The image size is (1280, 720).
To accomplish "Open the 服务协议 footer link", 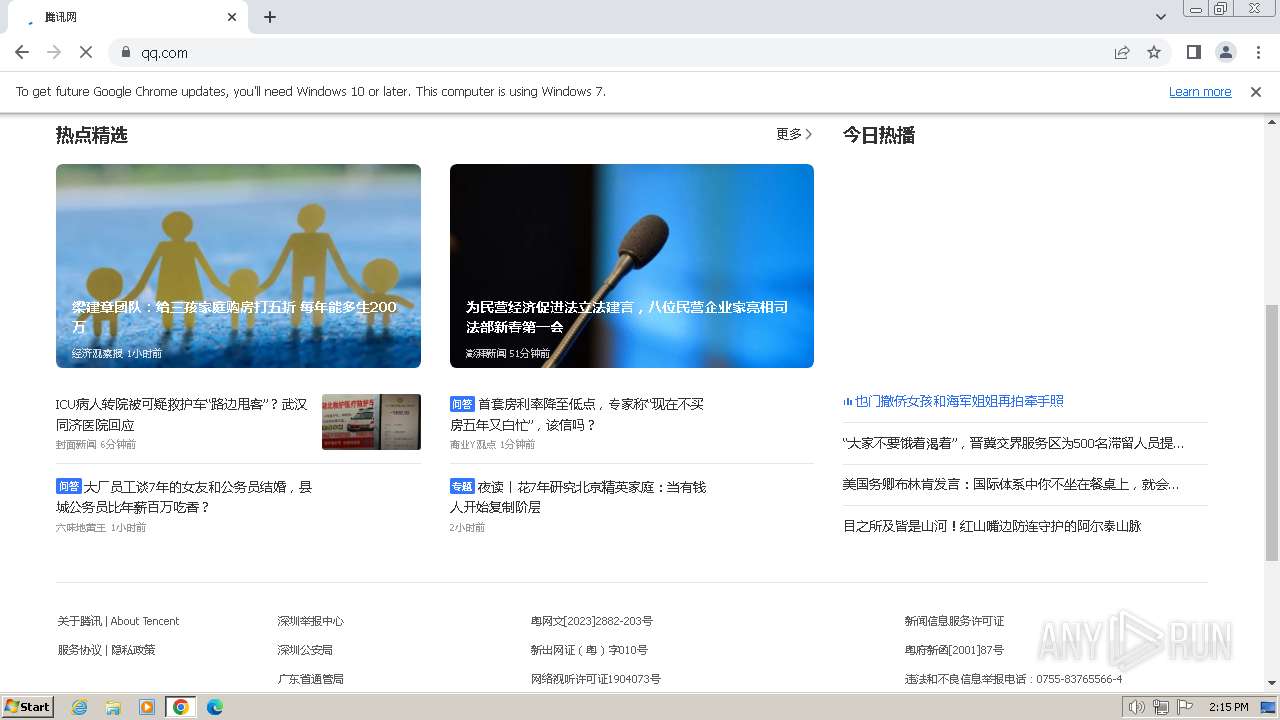I will 80,650.
